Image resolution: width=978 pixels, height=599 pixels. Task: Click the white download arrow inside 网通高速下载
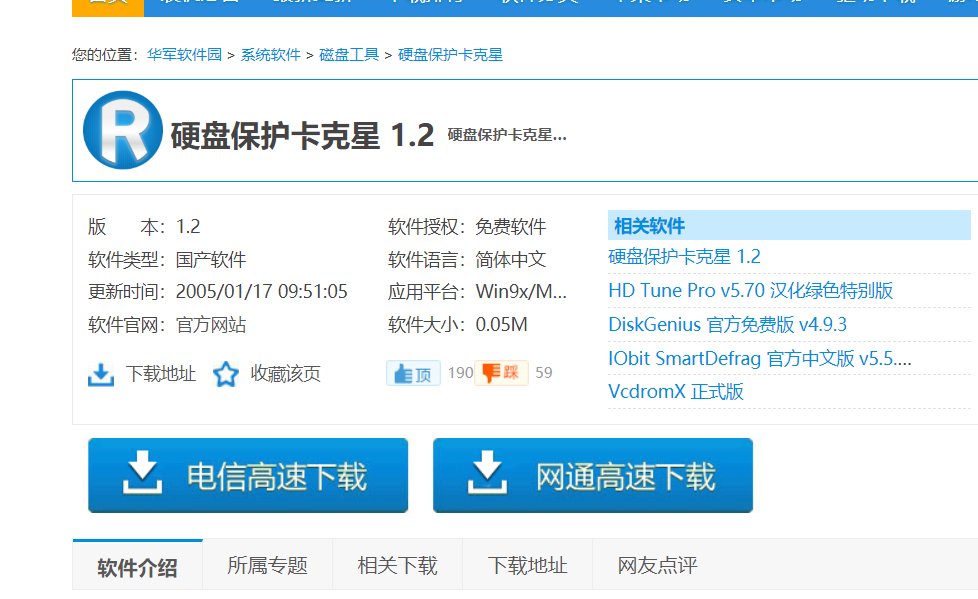[490, 474]
